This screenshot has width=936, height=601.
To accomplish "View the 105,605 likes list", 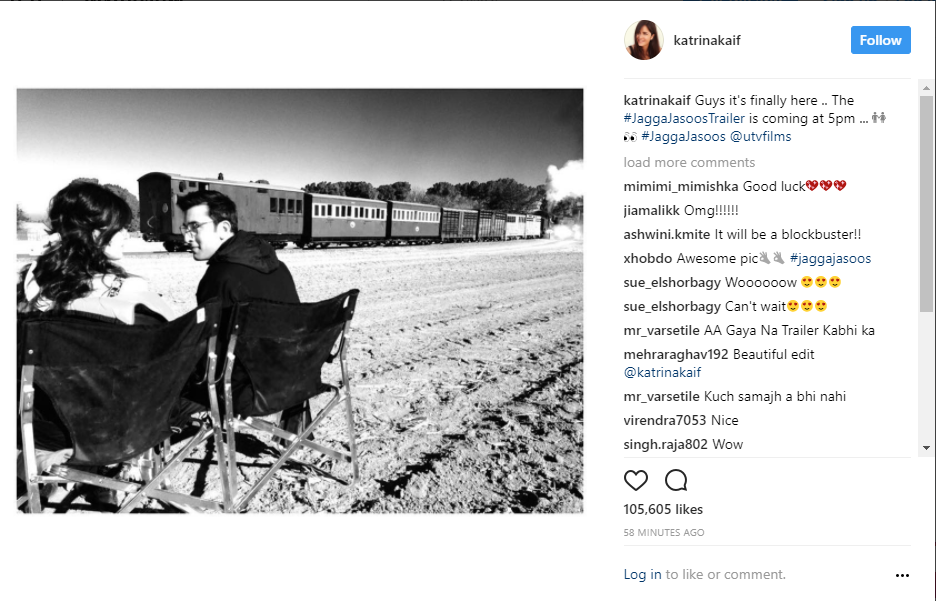I will 663,509.
